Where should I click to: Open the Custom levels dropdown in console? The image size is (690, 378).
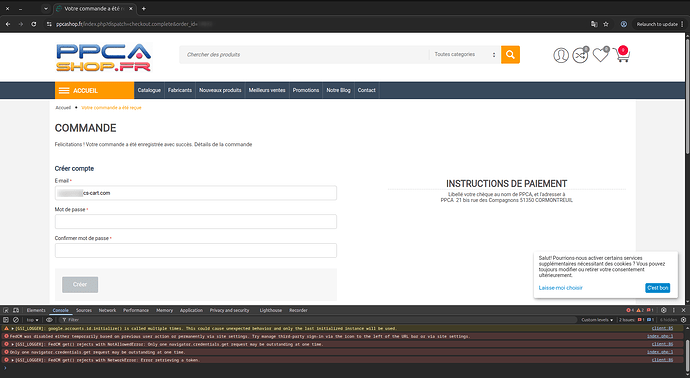597,320
